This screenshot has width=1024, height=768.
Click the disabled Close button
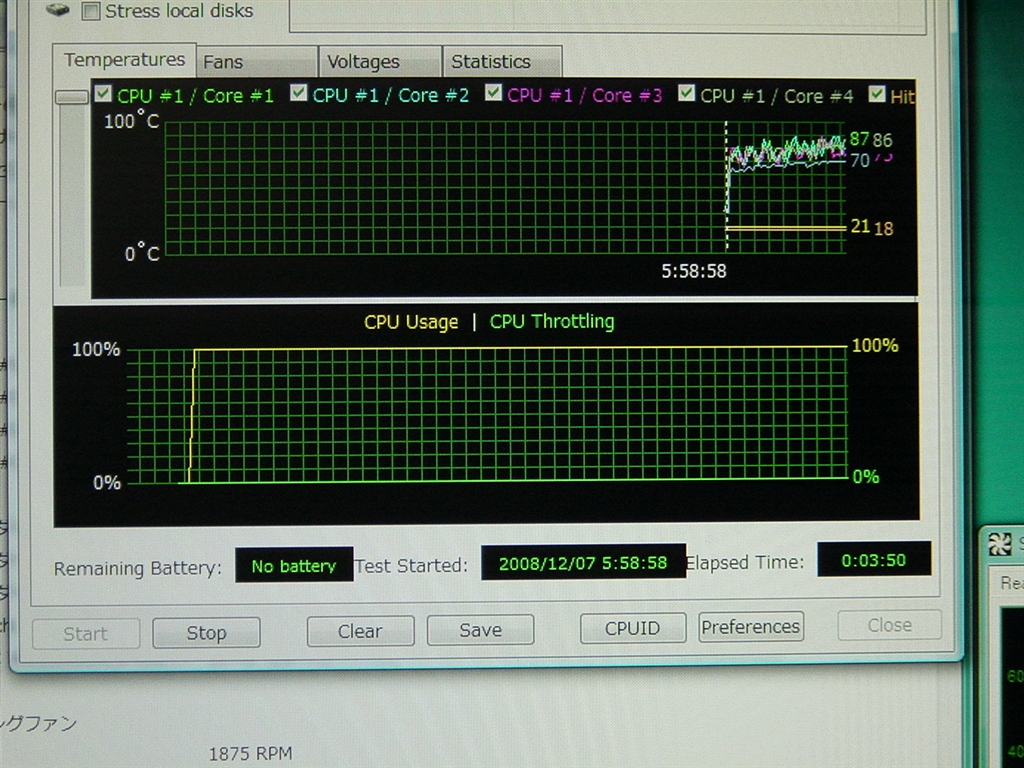point(889,625)
